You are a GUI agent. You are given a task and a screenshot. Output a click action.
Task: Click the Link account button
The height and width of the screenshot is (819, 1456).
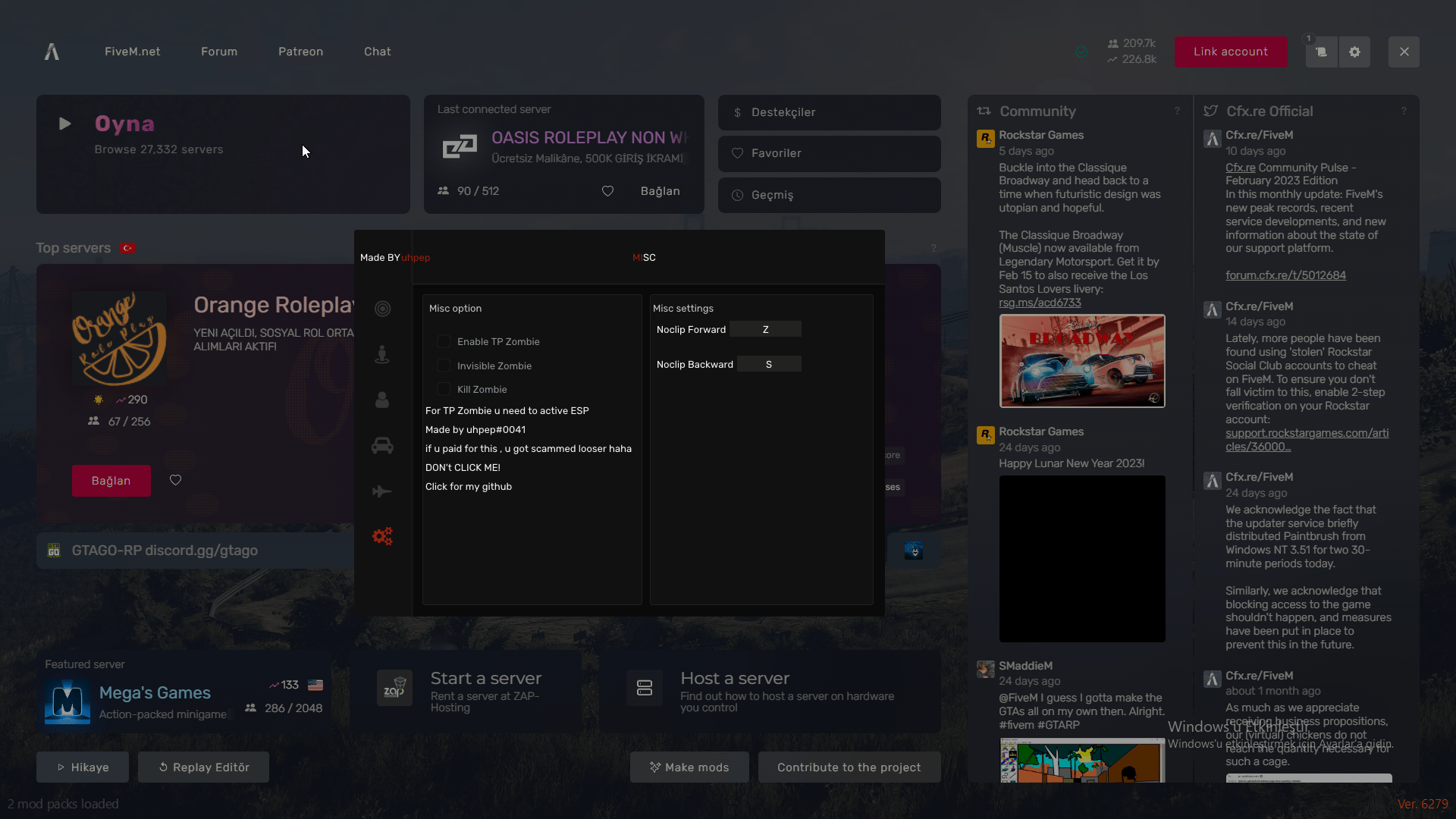[1231, 52]
